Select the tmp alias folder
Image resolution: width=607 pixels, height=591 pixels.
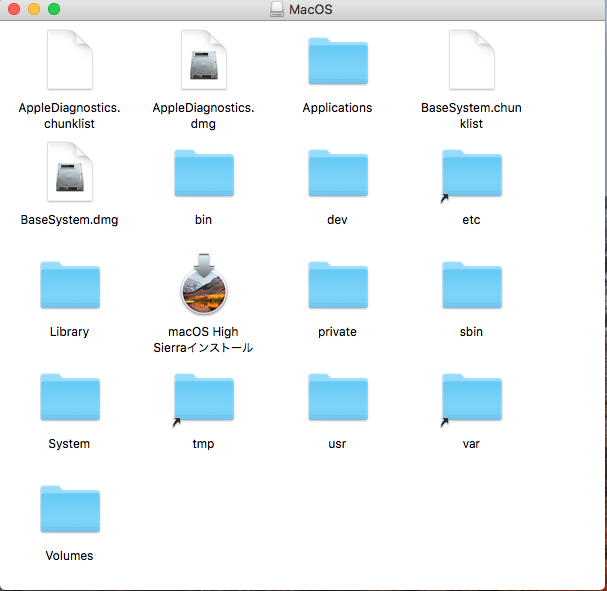[x=204, y=399]
